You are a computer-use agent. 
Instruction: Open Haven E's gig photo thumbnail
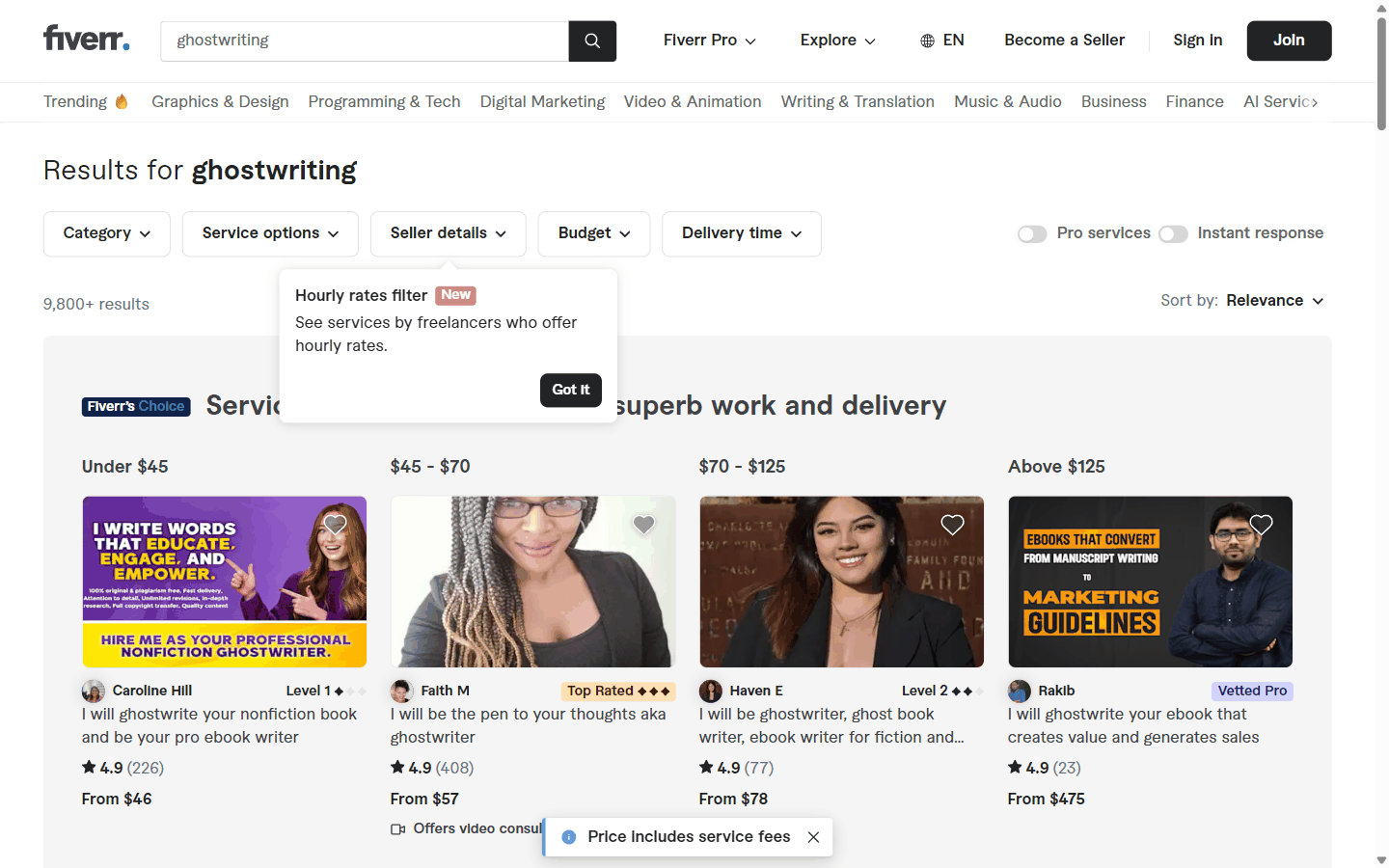click(x=842, y=582)
